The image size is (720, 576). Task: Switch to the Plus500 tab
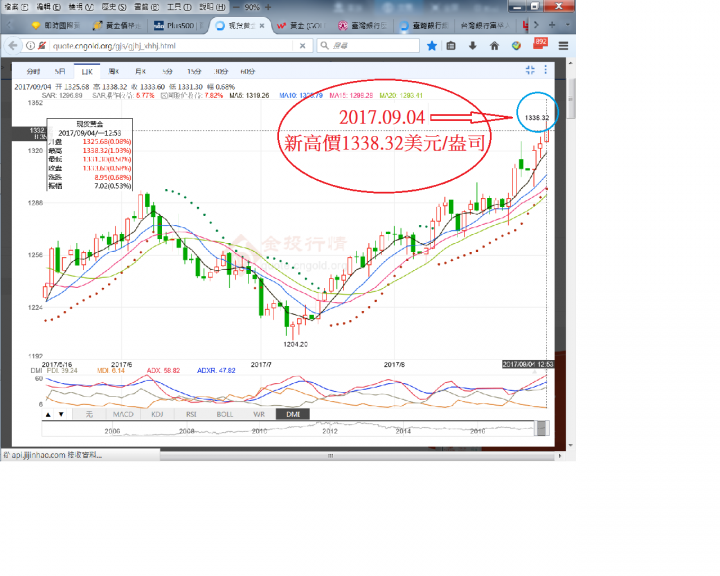179,26
